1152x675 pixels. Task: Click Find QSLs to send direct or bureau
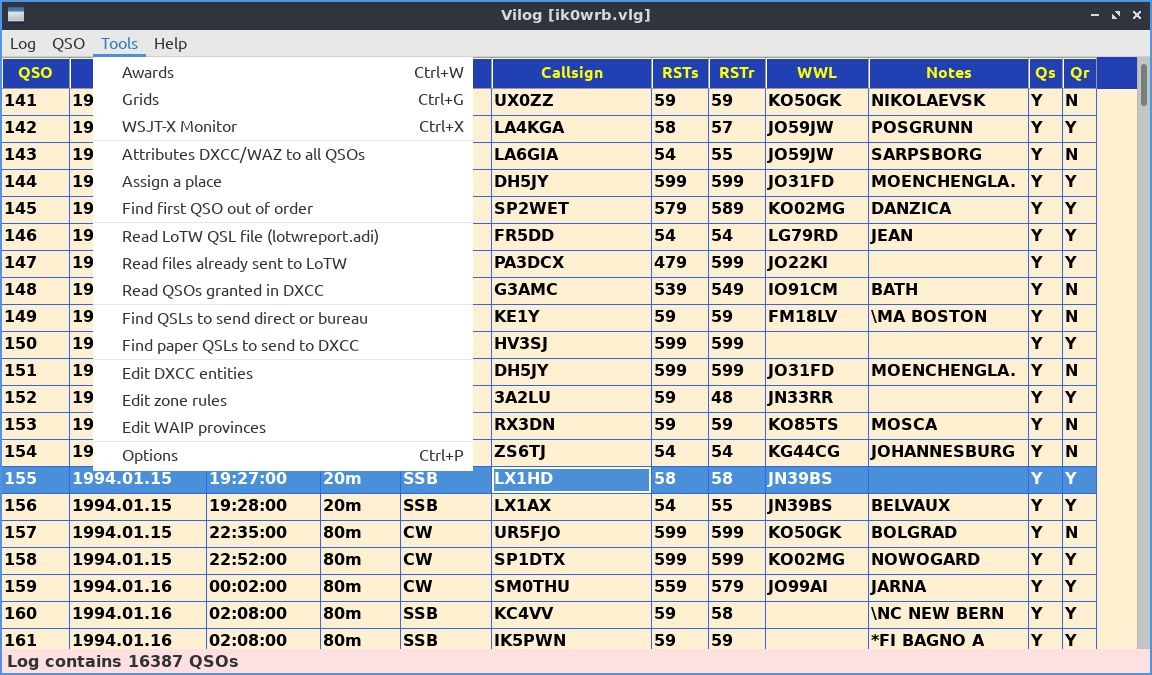(x=283, y=319)
